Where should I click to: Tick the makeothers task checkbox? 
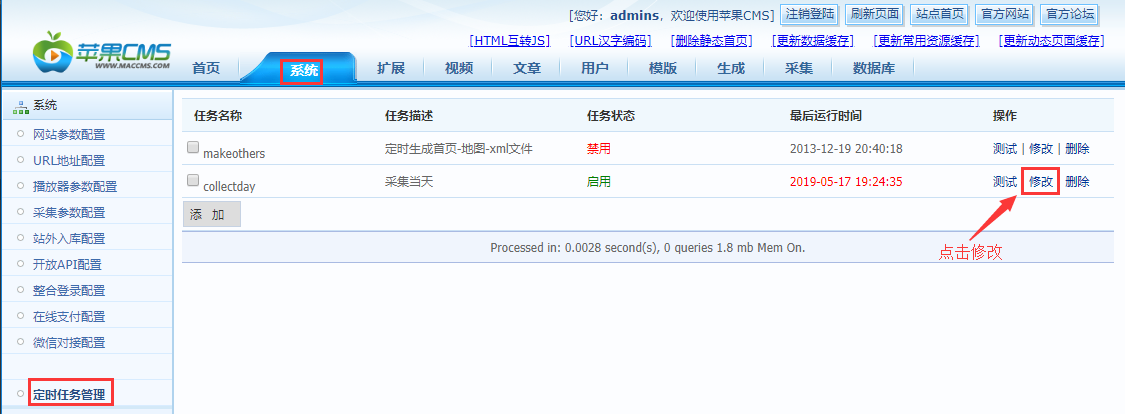click(193, 148)
